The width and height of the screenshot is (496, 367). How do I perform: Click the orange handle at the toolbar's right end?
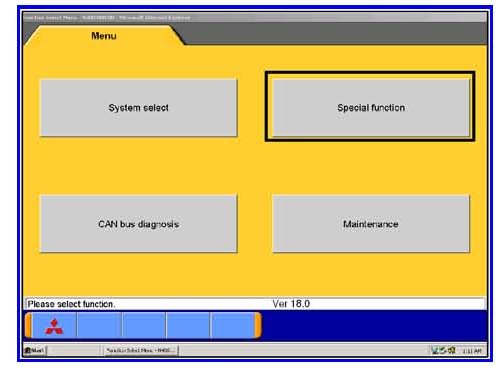tap(258, 325)
